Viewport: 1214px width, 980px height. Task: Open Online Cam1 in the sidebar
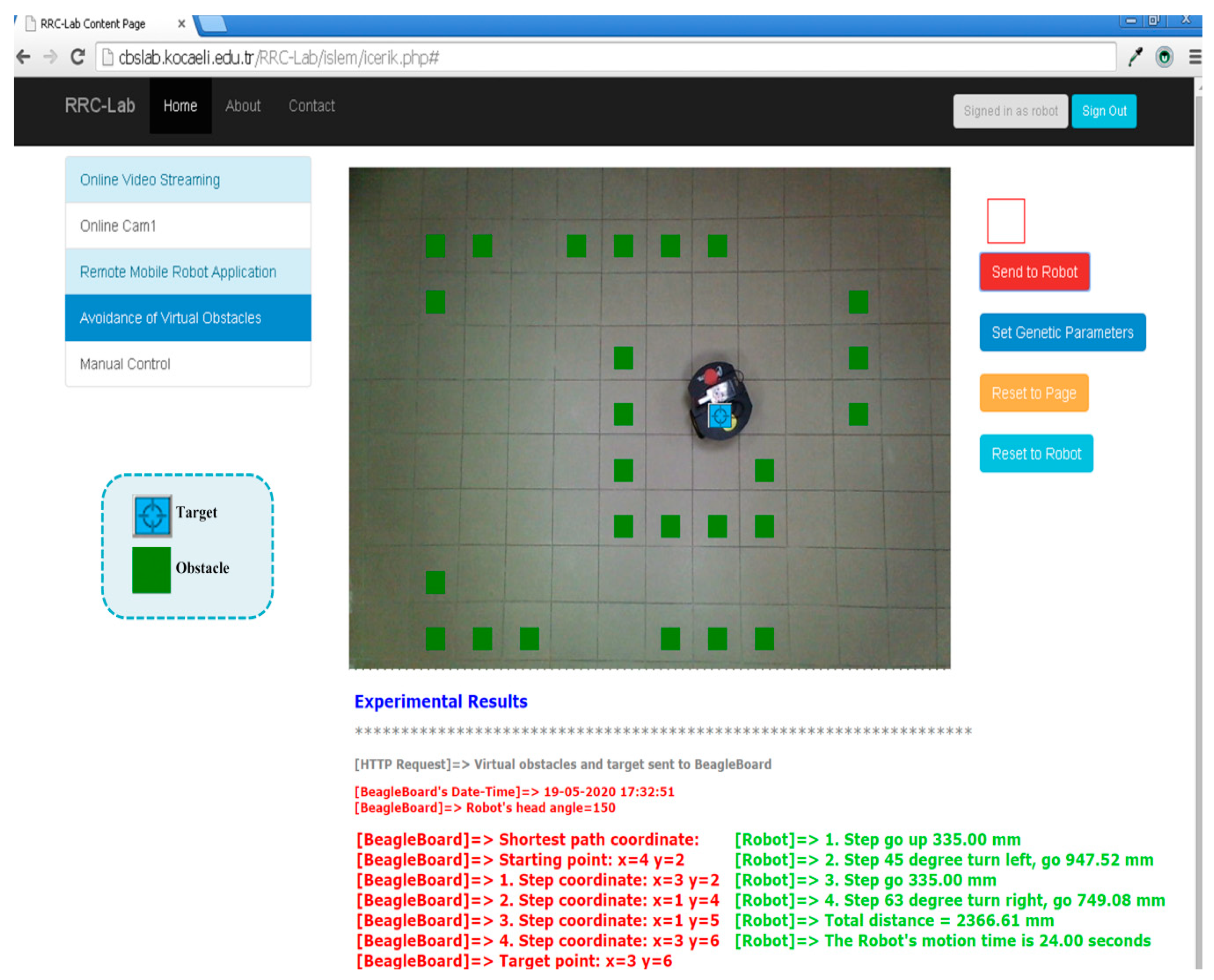[188, 226]
